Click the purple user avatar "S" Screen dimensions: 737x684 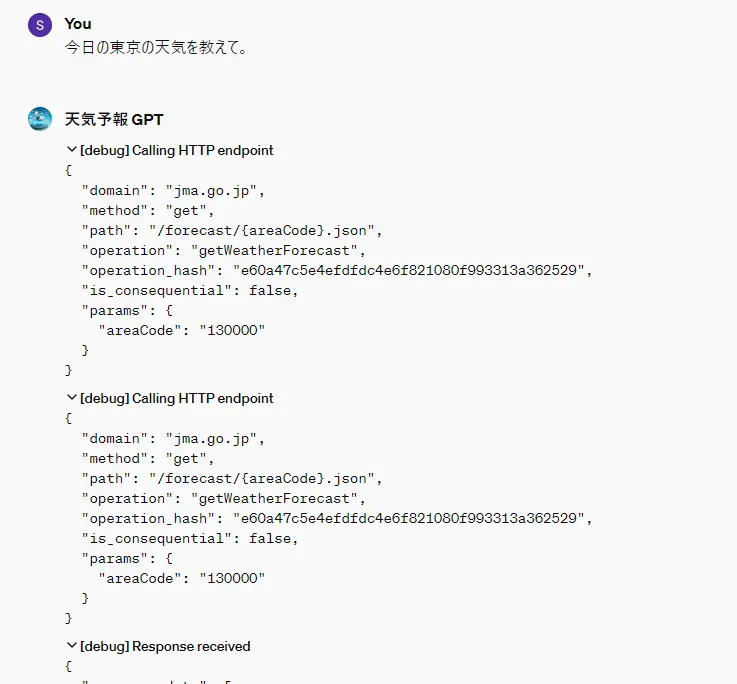pos(40,26)
